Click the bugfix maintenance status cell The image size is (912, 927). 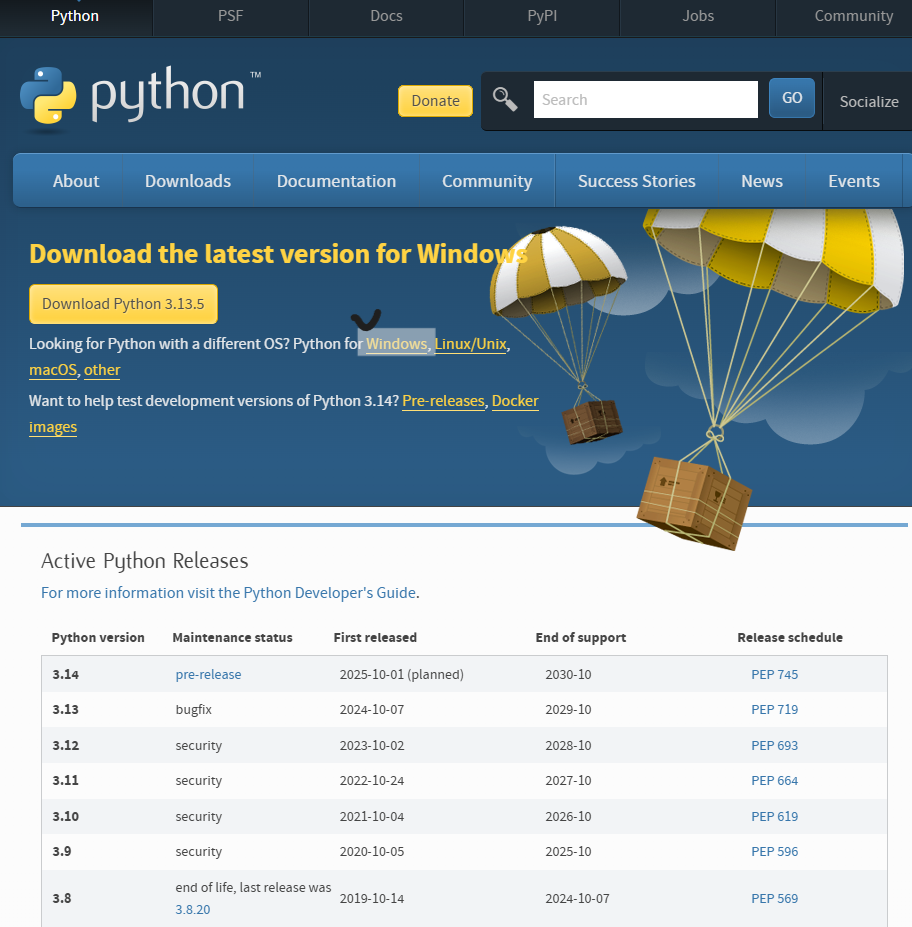click(x=193, y=709)
